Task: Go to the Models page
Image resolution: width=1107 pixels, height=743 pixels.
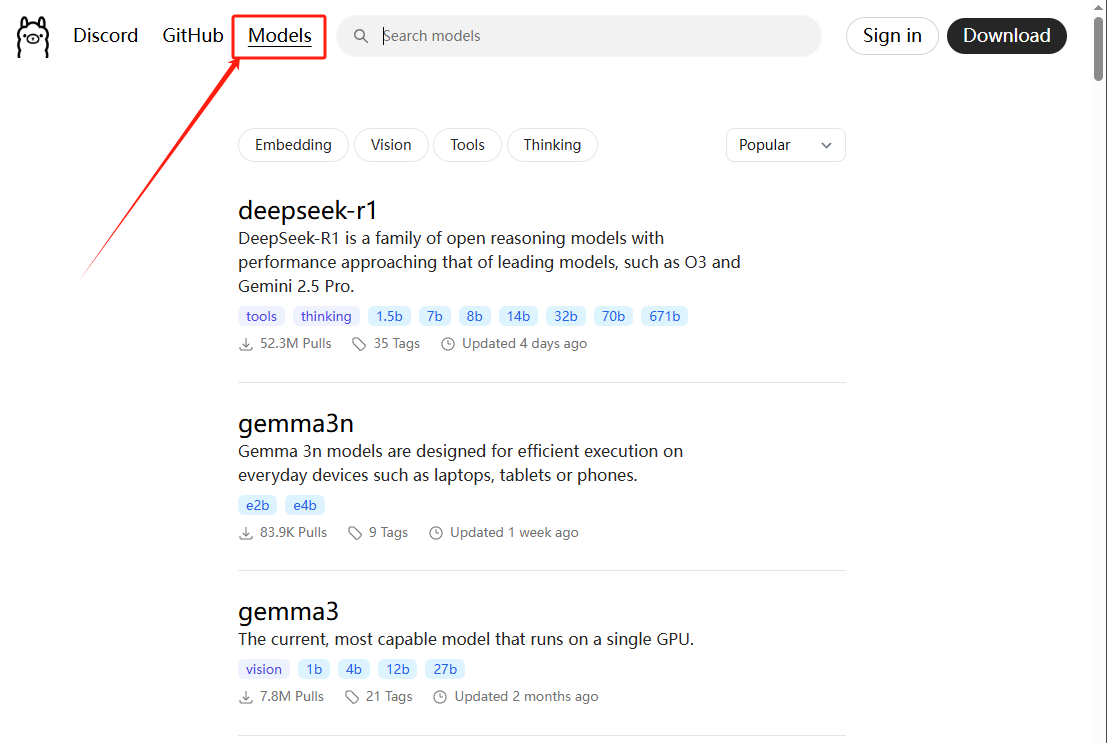Action: (280, 35)
